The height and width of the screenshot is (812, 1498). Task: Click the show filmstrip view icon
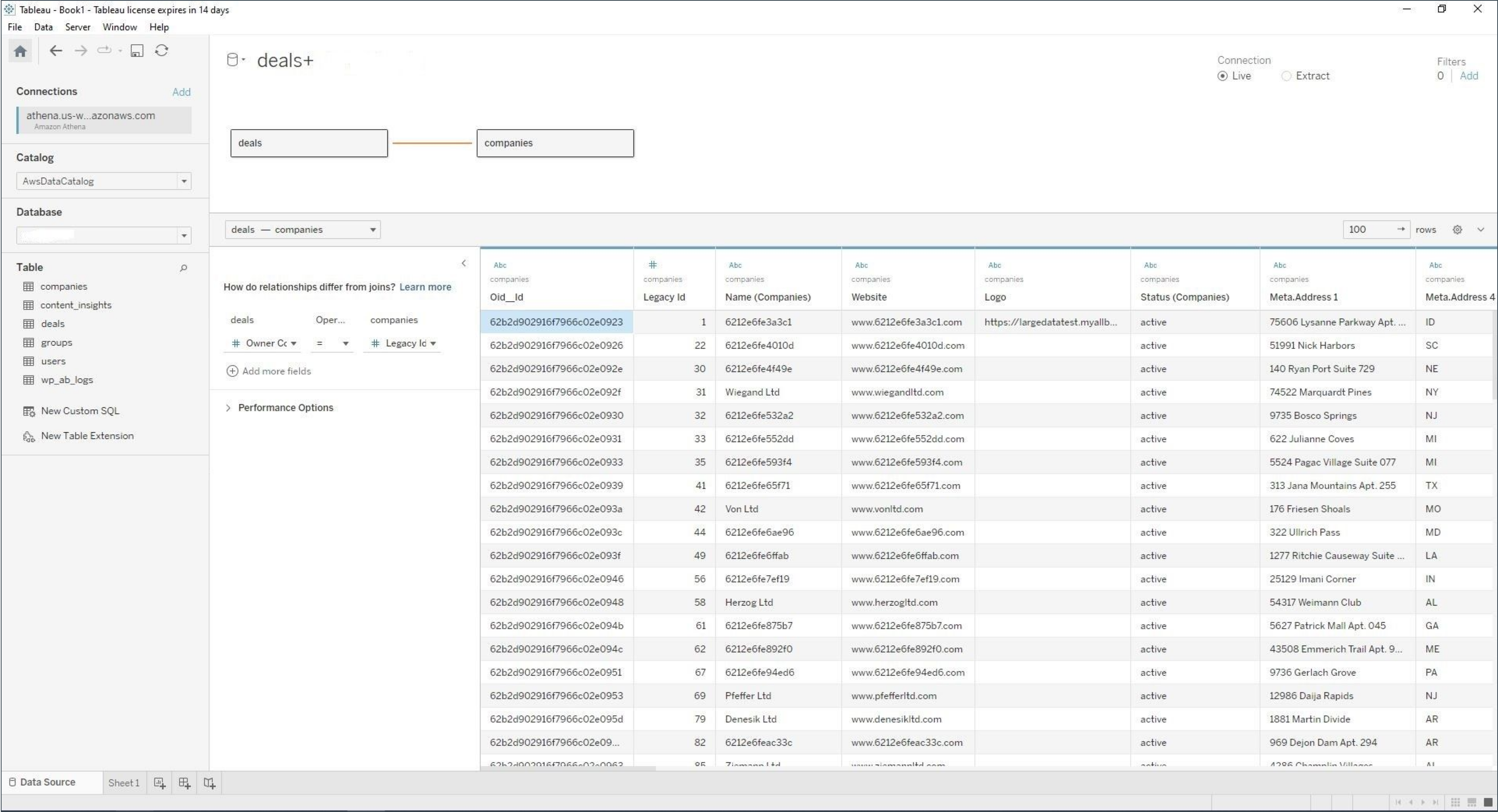1472,802
